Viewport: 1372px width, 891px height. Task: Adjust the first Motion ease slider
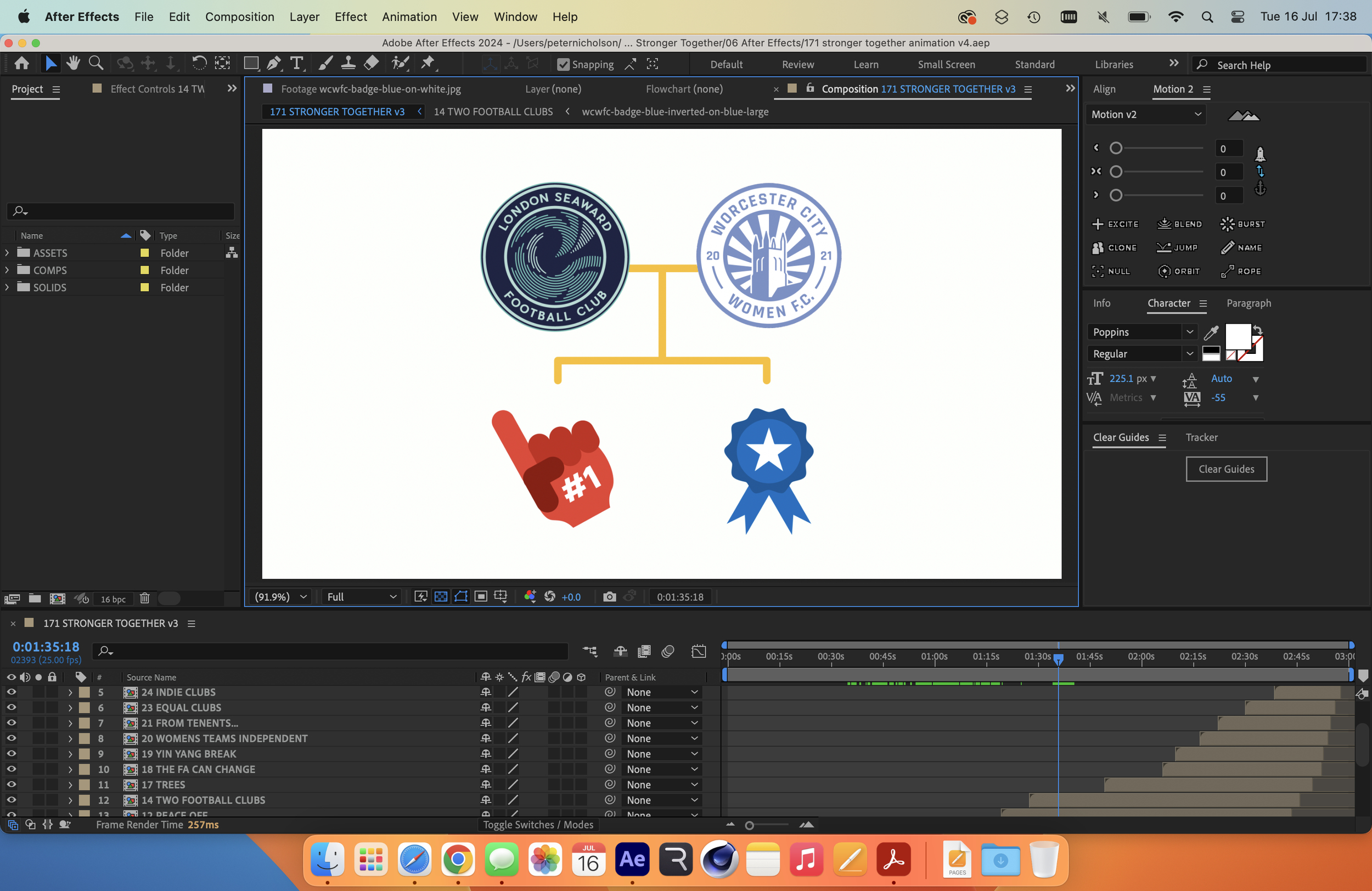[1116, 149]
